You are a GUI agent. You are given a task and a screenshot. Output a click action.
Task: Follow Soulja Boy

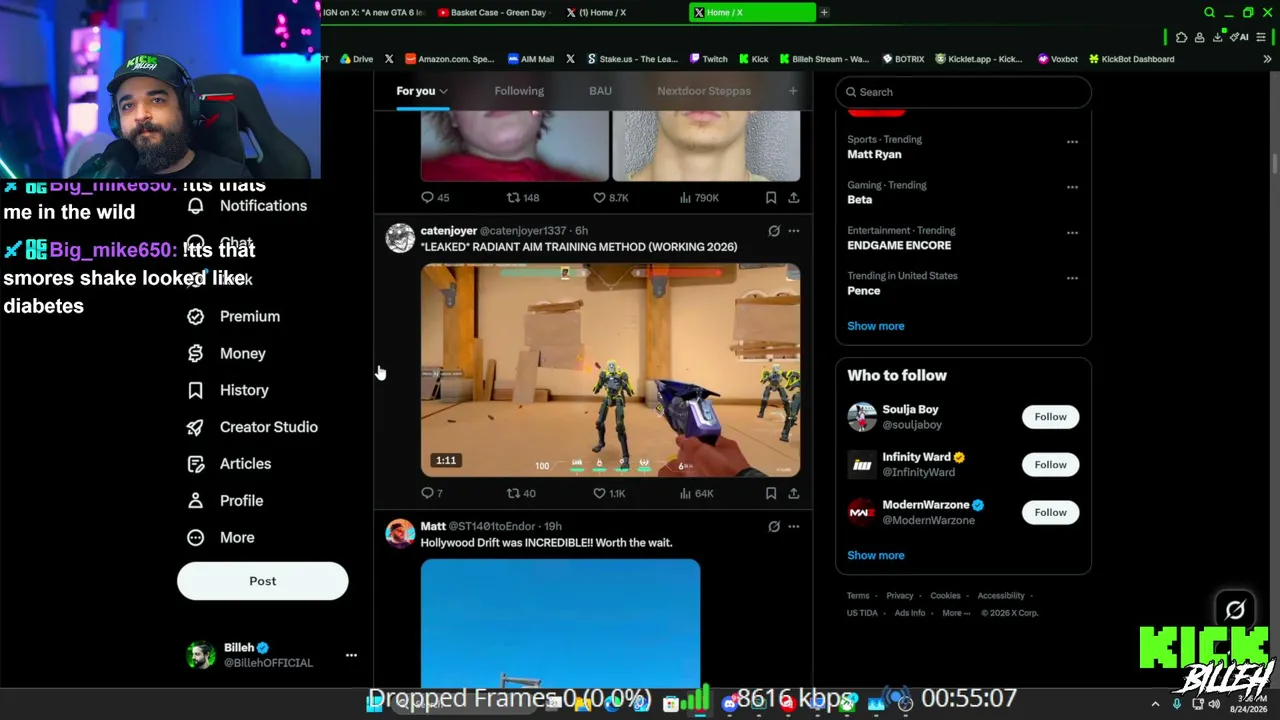tap(1050, 417)
